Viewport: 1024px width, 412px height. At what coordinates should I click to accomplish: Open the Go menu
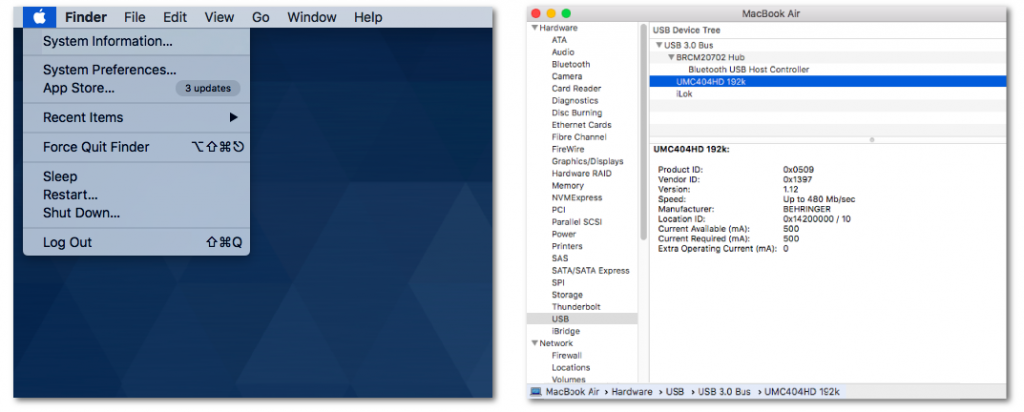261,18
